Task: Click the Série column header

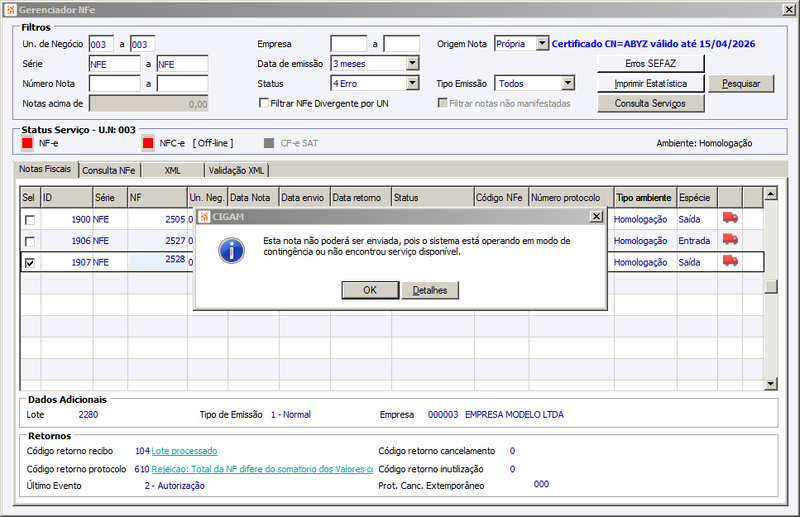Action: pos(110,198)
